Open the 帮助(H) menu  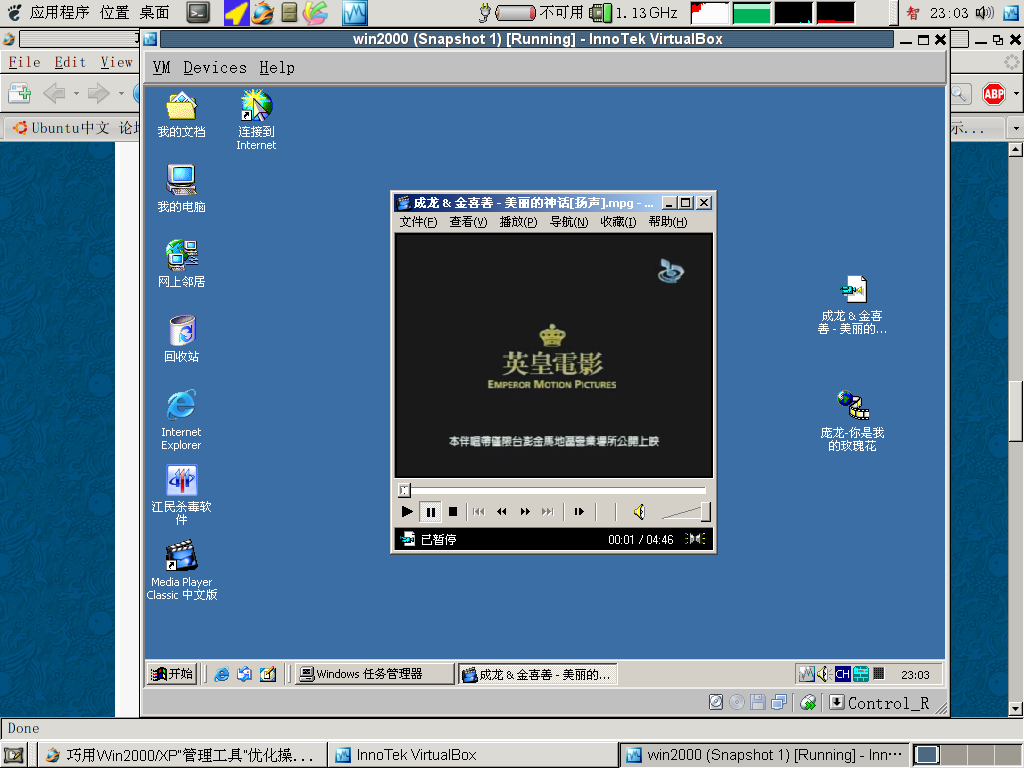coord(667,222)
